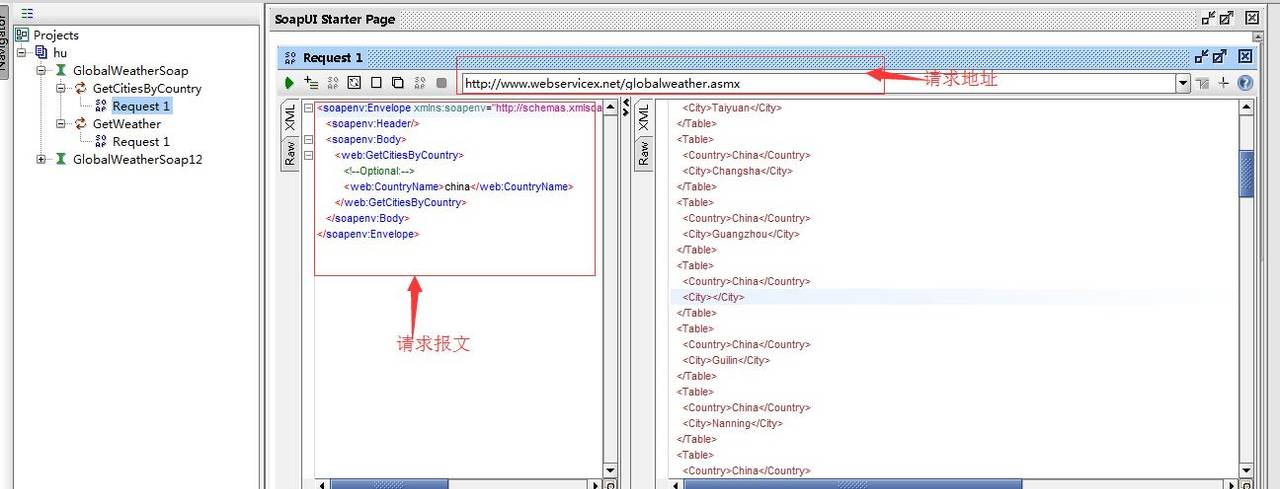Close the SoapUI Starter Page window
This screenshot has width=1280, height=489.
coord(1251,18)
